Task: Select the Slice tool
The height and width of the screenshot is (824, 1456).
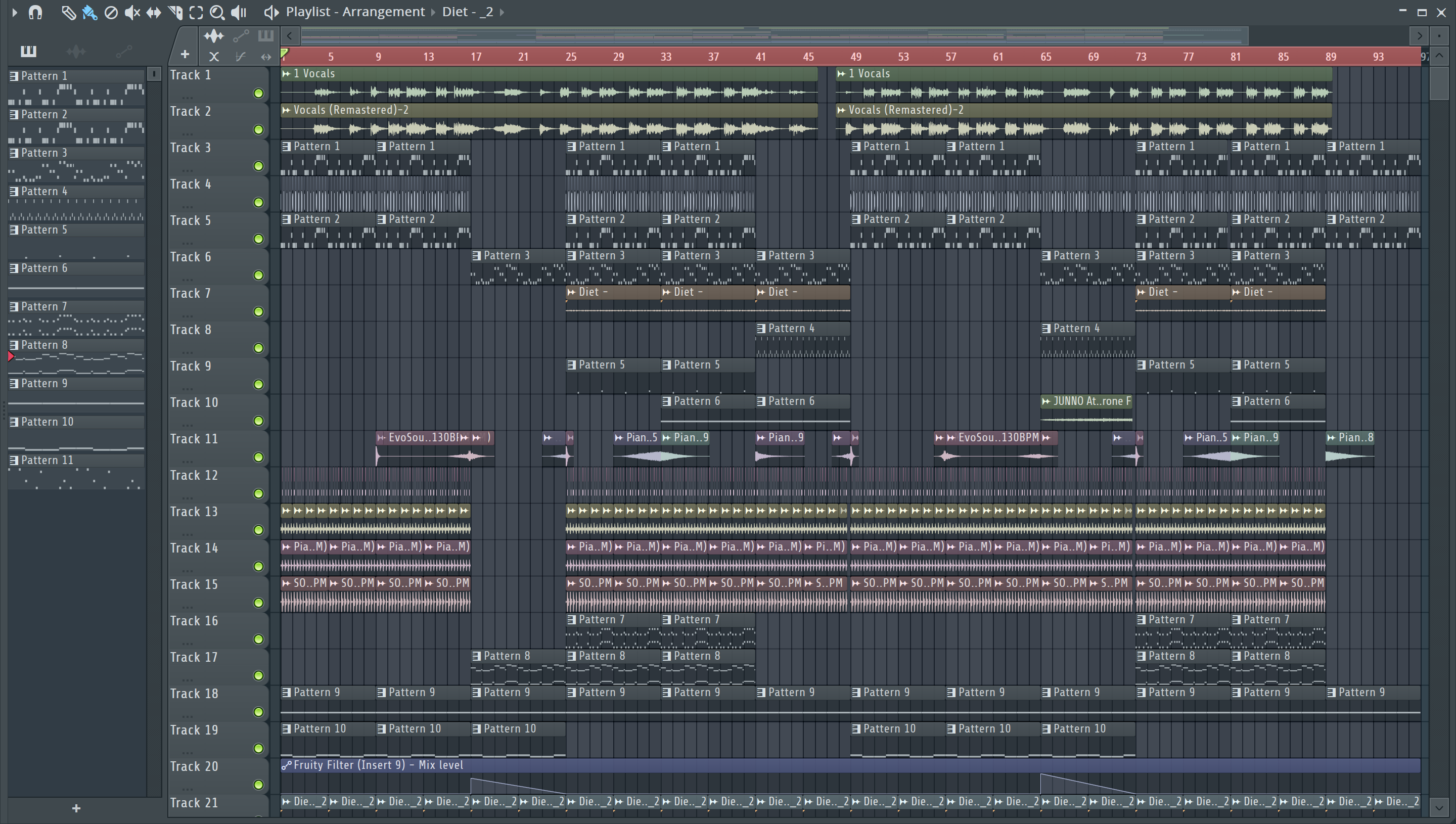Action: tap(175, 12)
